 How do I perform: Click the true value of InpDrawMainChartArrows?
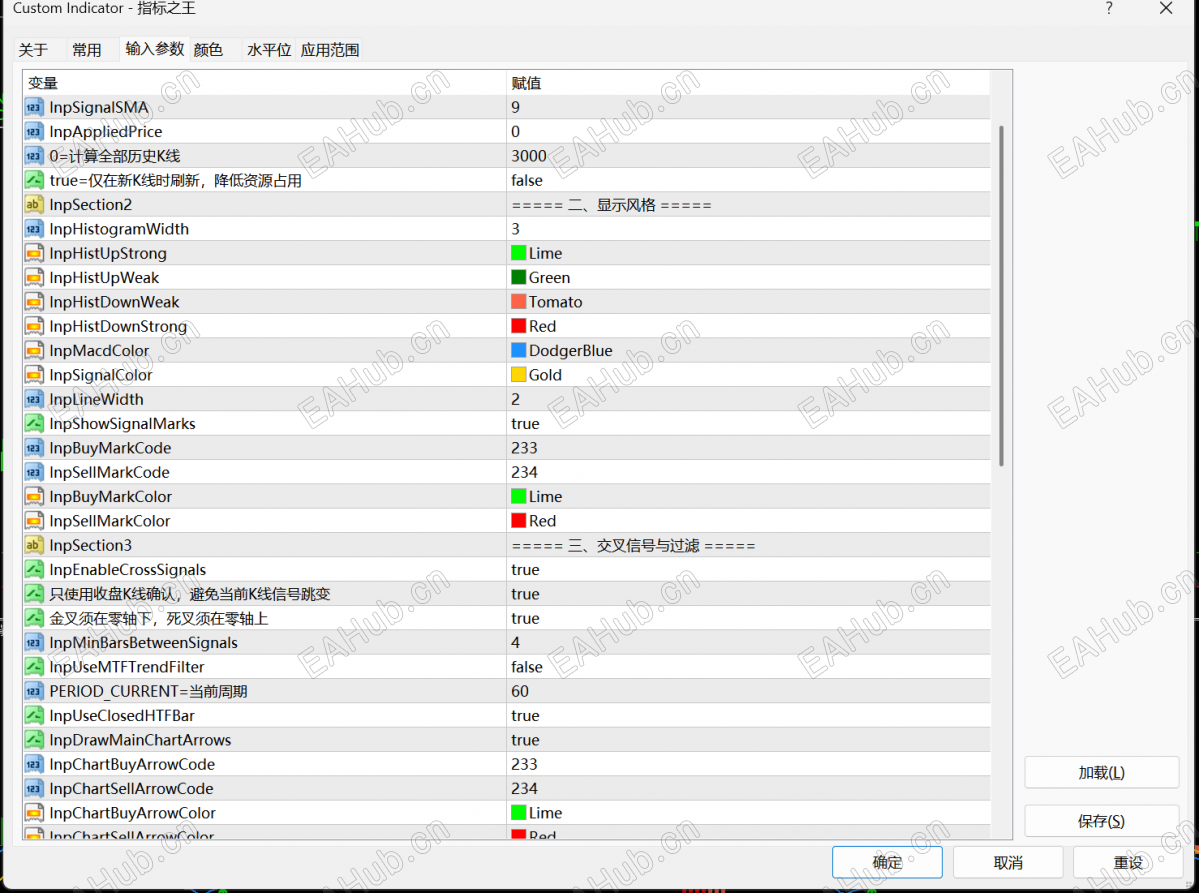tap(525, 740)
